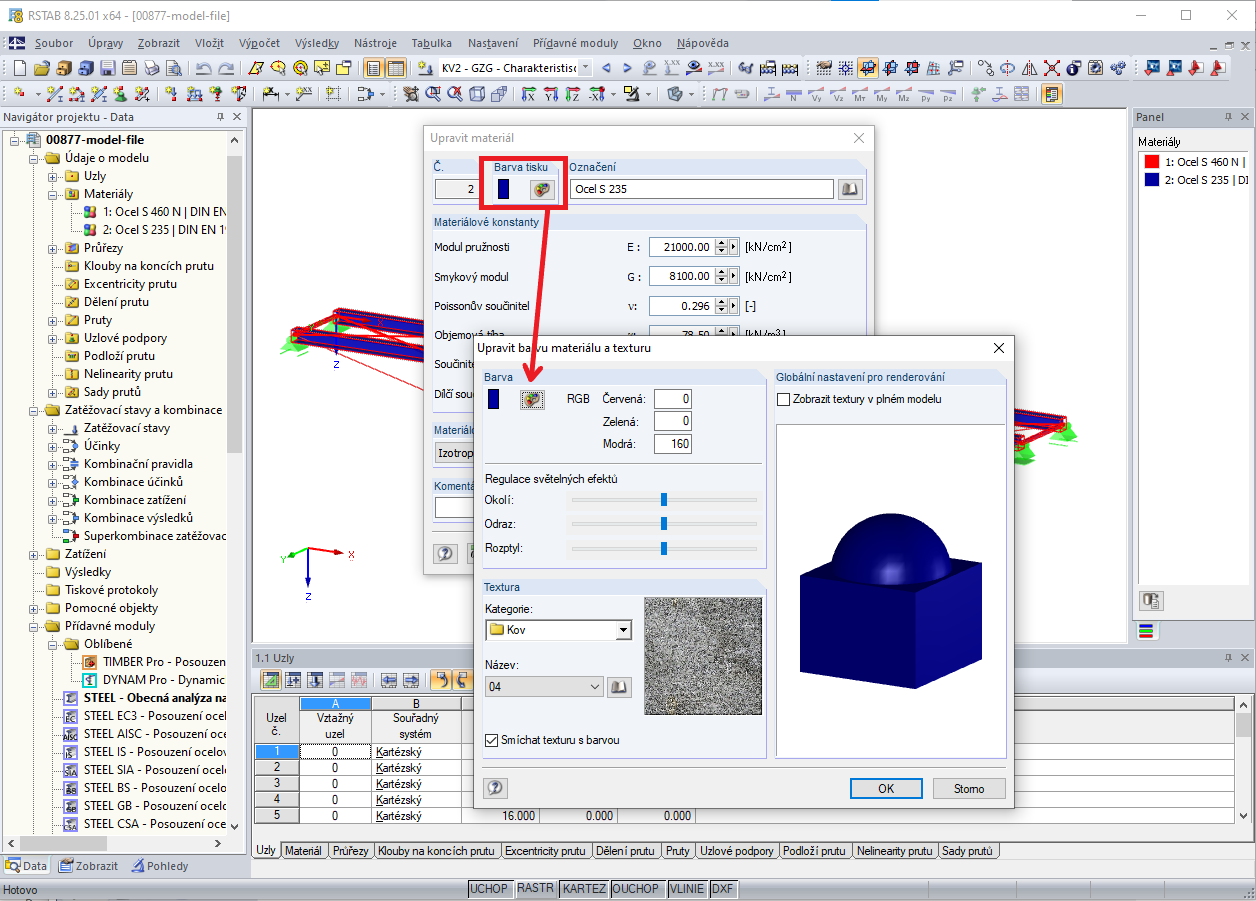Confirm the color dialog with OK
The image size is (1256, 901).
coord(886,788)
